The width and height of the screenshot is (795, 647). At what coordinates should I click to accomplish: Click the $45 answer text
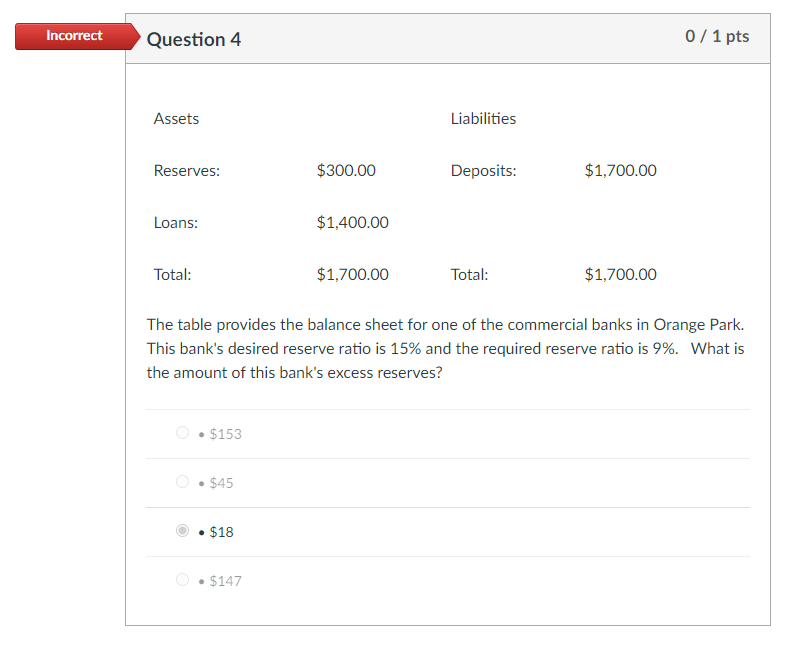click(x=222, y=483)
